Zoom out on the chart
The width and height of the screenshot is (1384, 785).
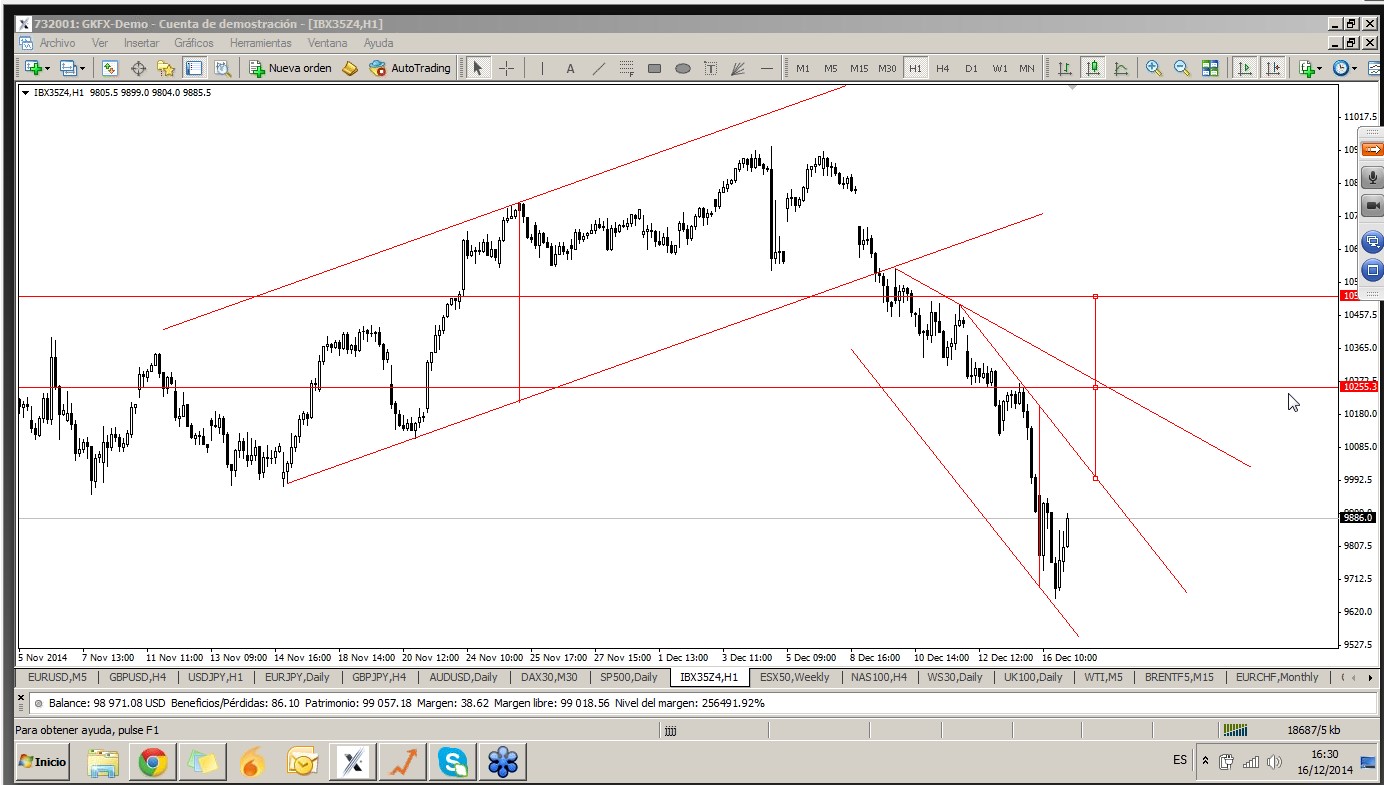coord(1182,68)
